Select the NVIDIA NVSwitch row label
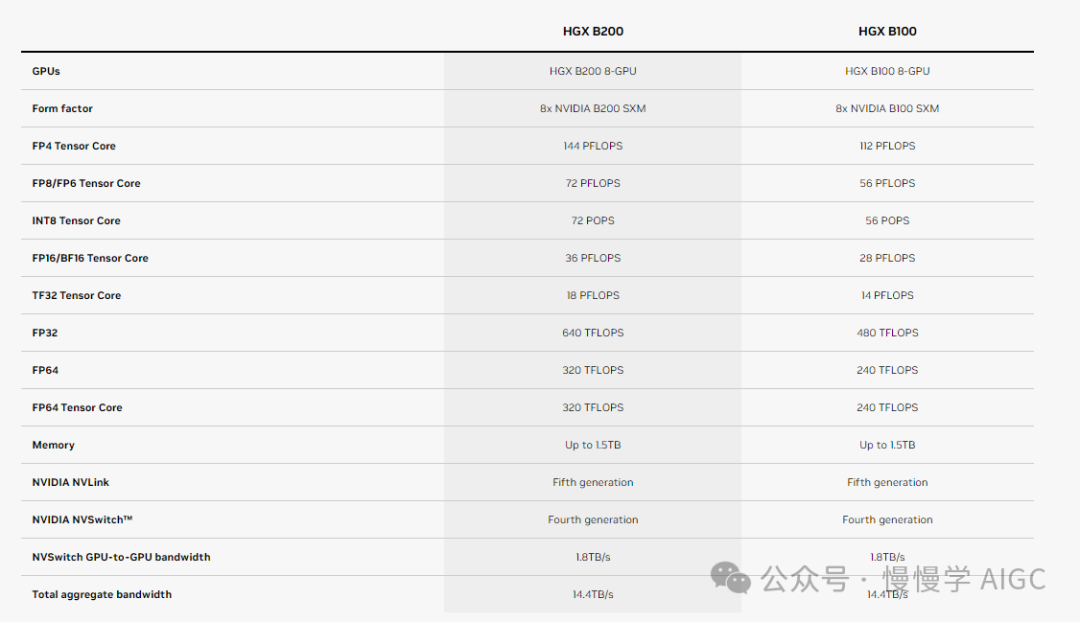1080x622 pixels. [83, 520]
